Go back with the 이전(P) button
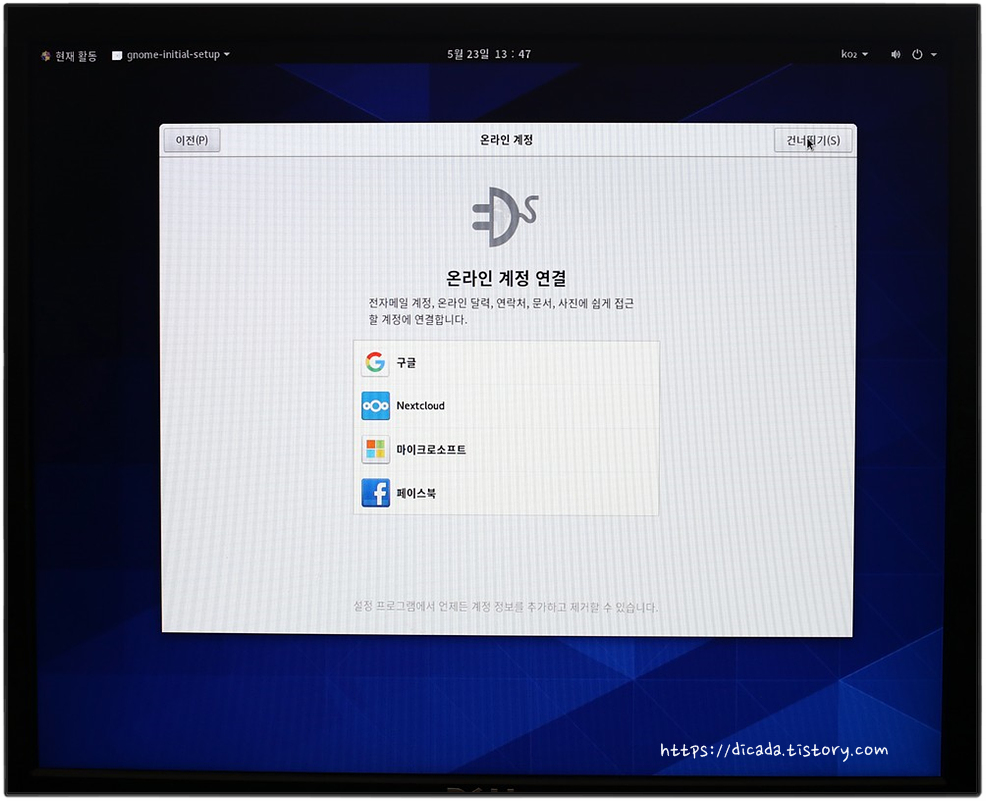The width and height of the screenshot is (986, 801). (x=192, y=140)
